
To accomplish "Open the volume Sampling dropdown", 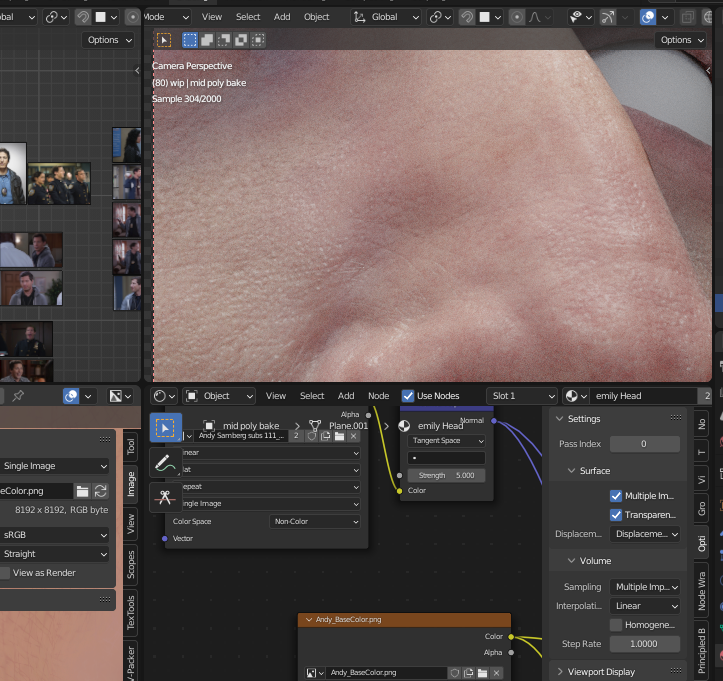I will point(645,587).
